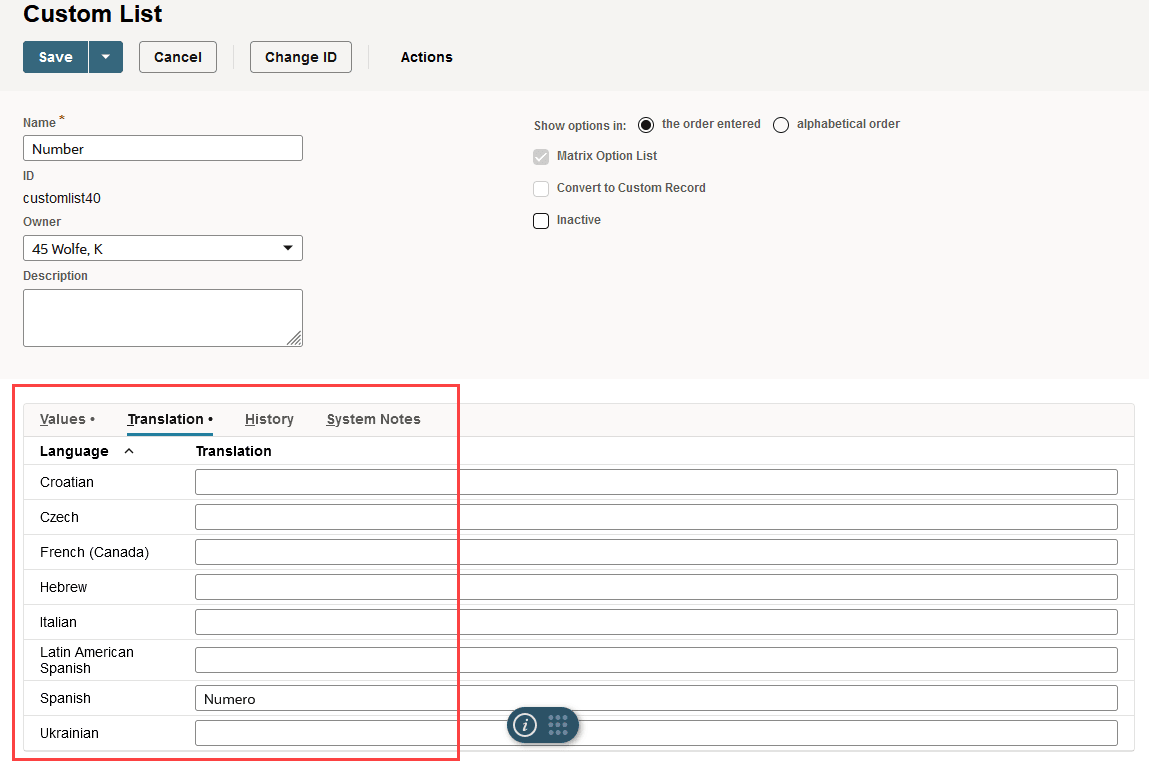The image size is (1149, 761).
Task: Click the Czech translation field
Action: 656,517
